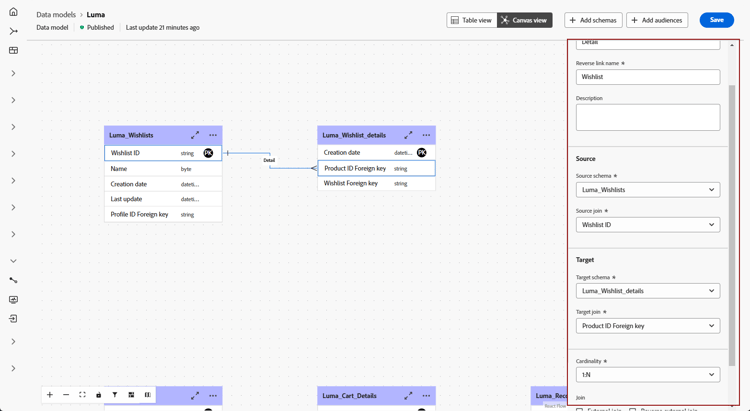Click the link panel vertical scrollbar
750x411 pixels.
(x=732, y=225)
